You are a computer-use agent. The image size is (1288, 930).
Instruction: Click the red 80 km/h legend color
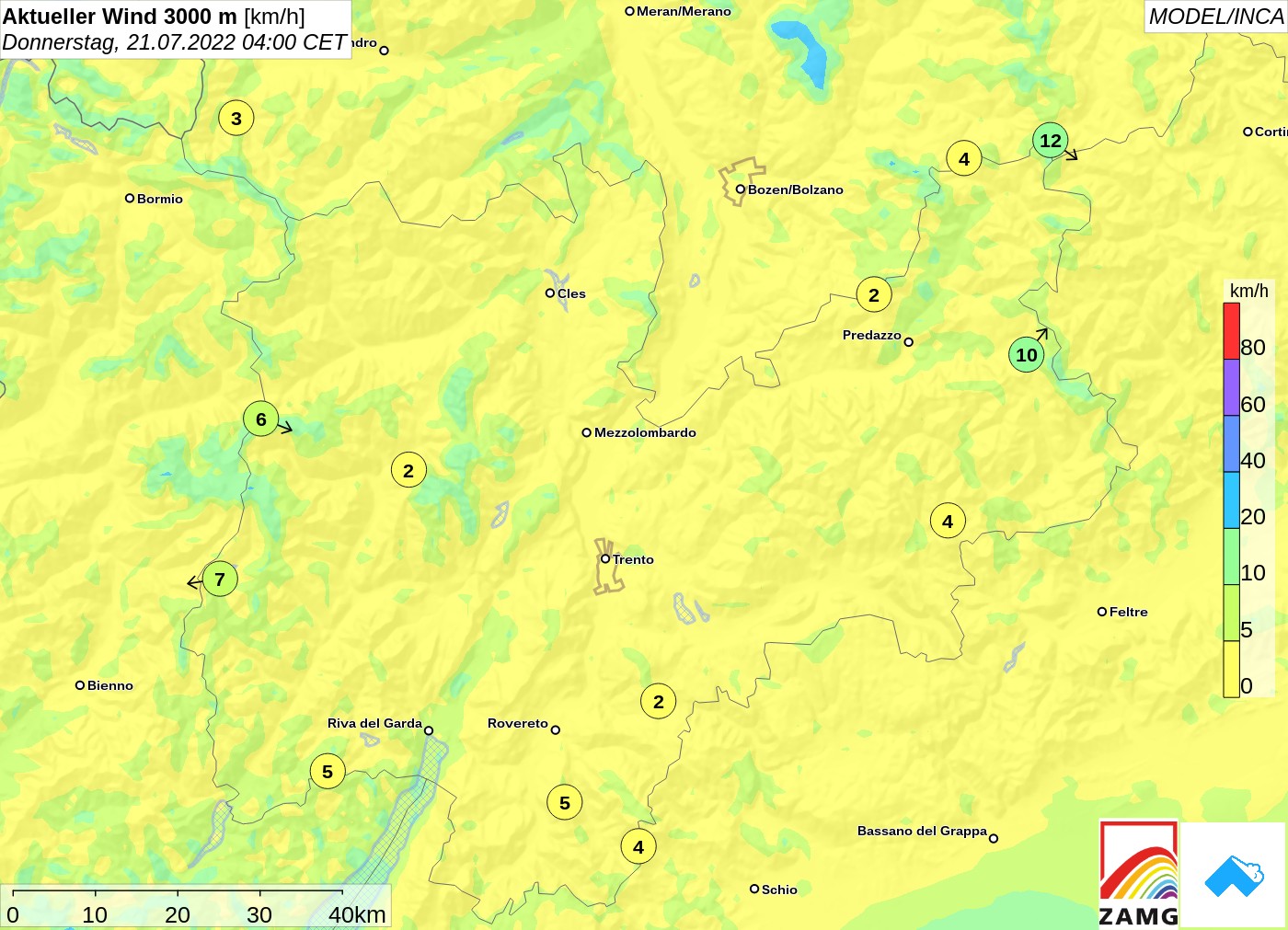pos(1231,331)
